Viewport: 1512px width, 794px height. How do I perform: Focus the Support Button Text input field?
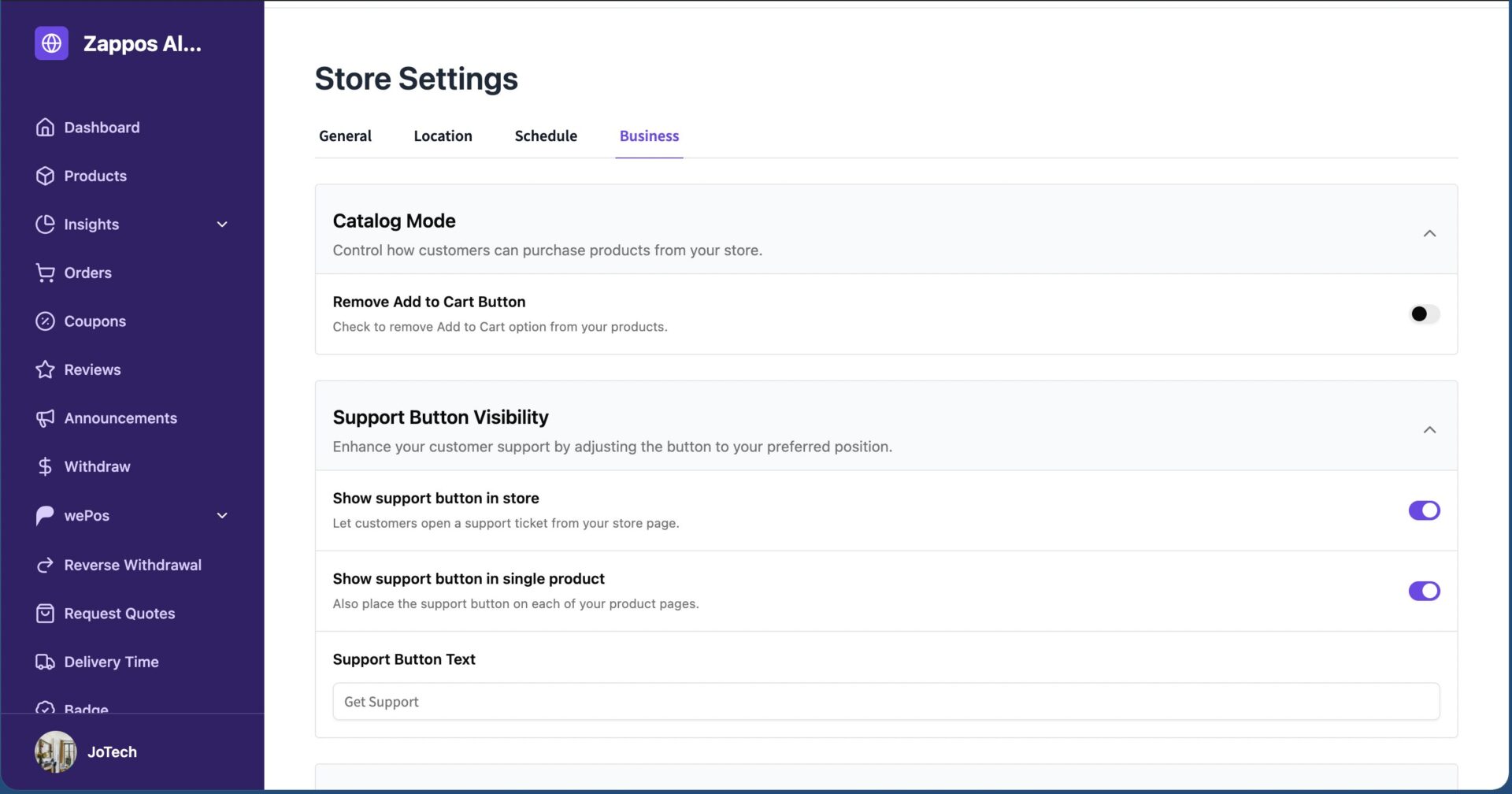[886, 701]
